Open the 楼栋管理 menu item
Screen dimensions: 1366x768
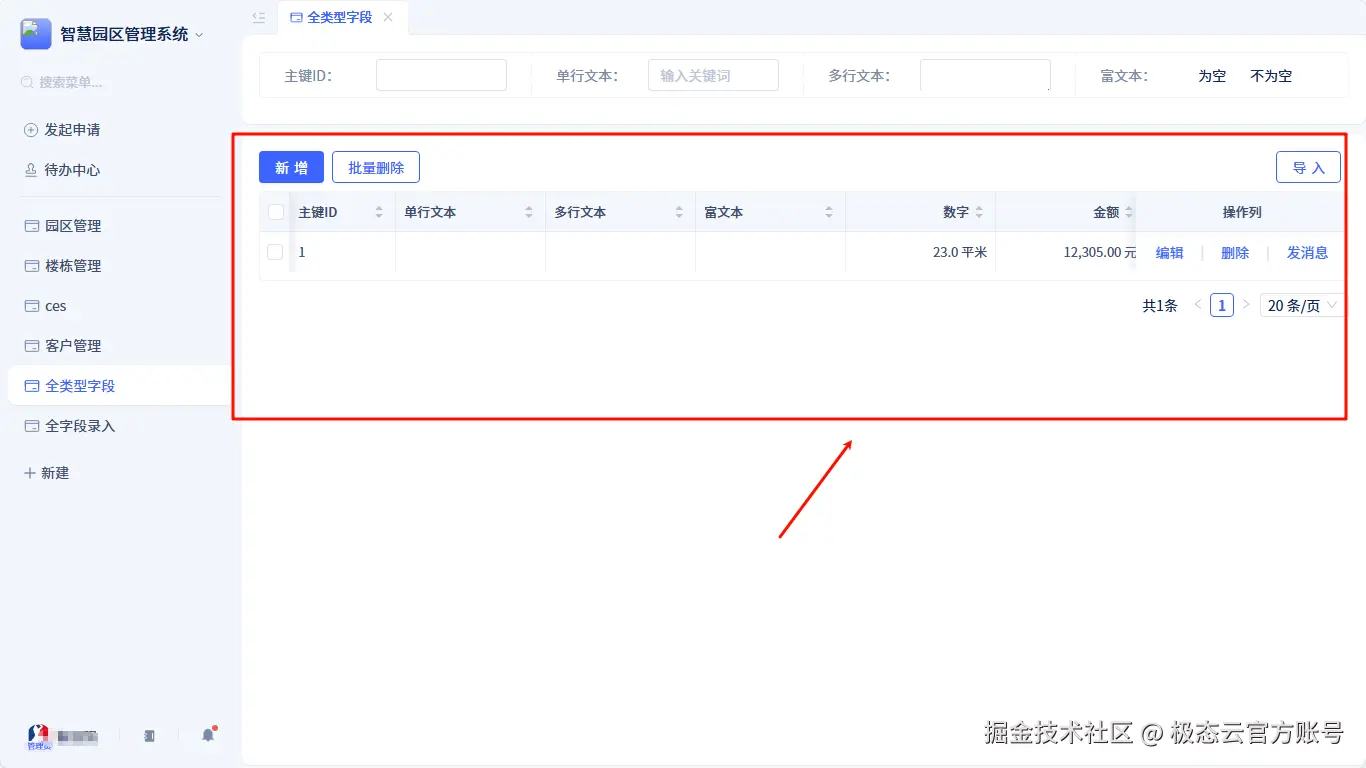pyautogui.click(x=120, y=266)
